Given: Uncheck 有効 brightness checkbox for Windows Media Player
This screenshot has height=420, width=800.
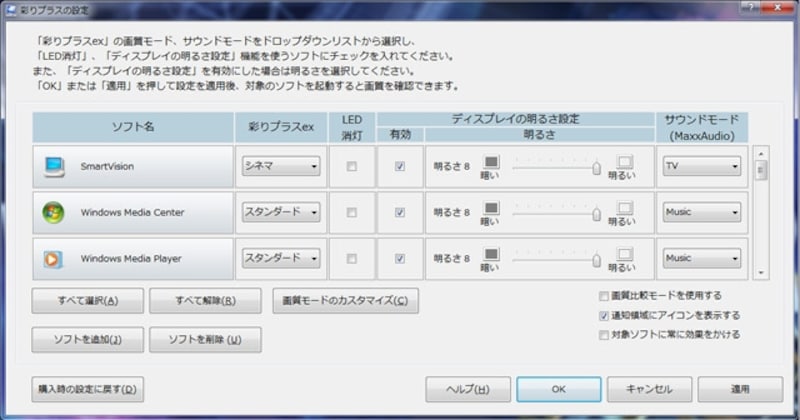Looking at the screenshot, I should click(400, 259).
